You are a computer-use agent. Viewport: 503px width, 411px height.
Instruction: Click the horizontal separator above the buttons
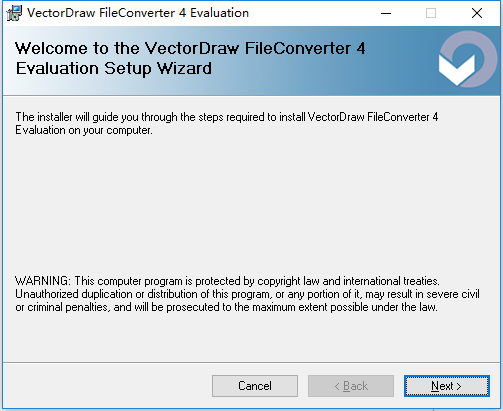click(x=251, y=362)
